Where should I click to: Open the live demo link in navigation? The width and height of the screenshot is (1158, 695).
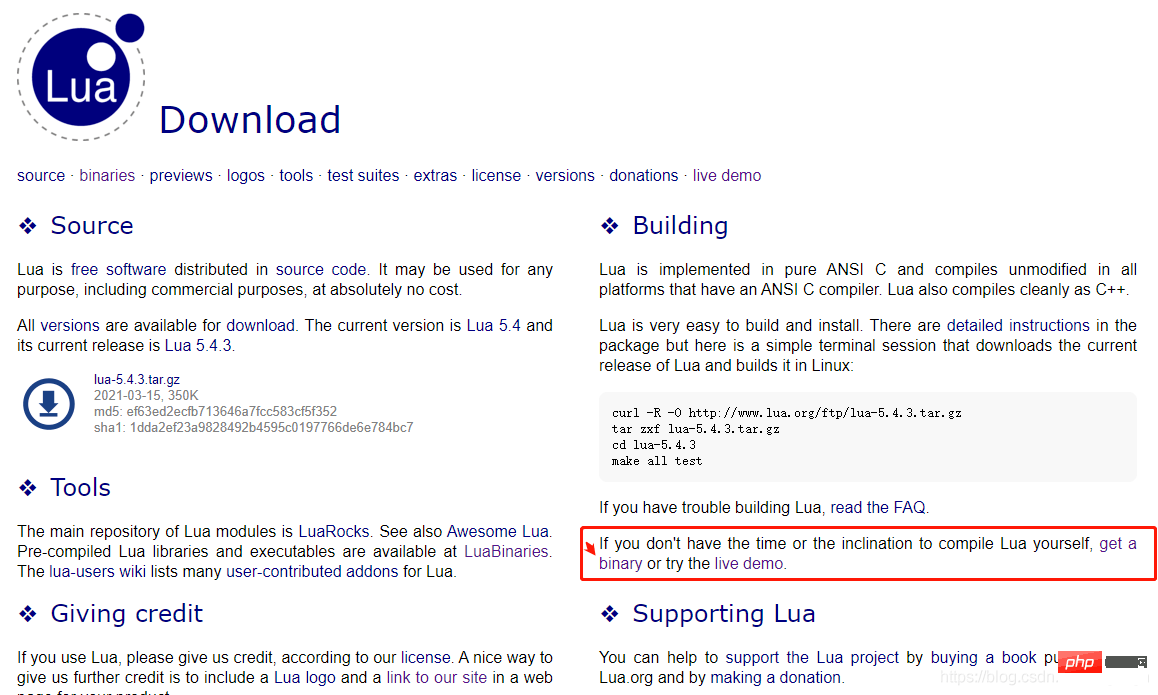pos(727,175)
